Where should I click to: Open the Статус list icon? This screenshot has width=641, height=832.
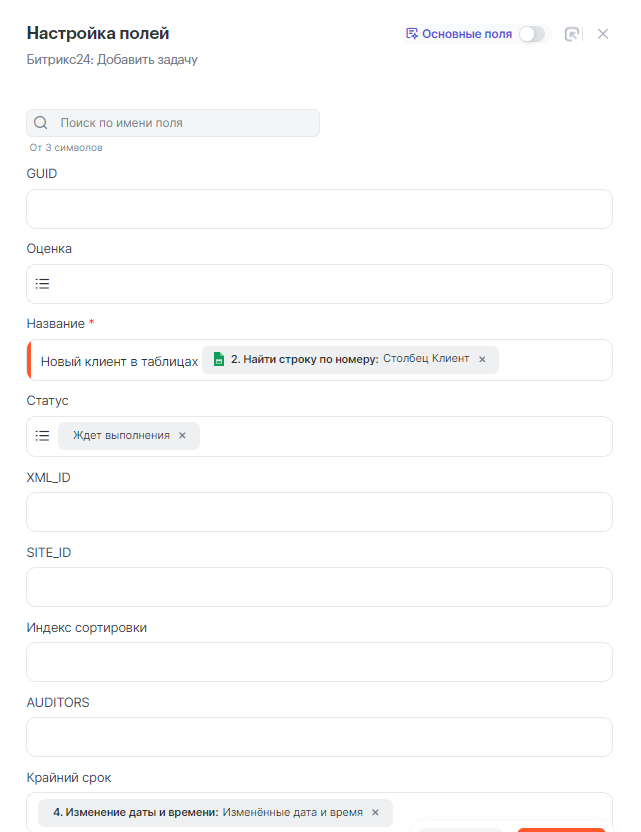(x=43, y=436)
